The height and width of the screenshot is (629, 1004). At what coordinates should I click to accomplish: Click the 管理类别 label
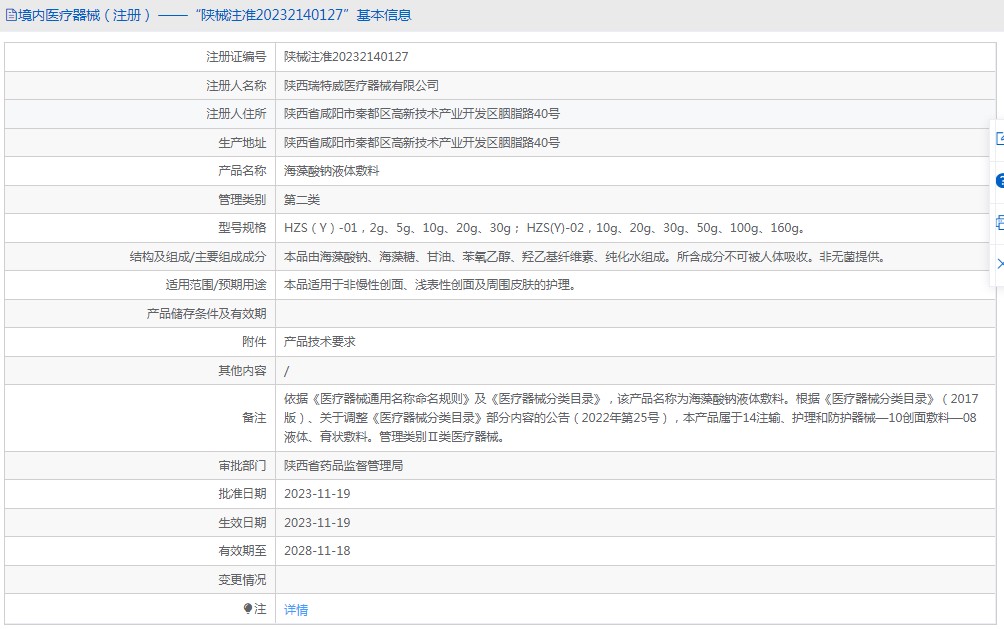[x=242, y=199]
